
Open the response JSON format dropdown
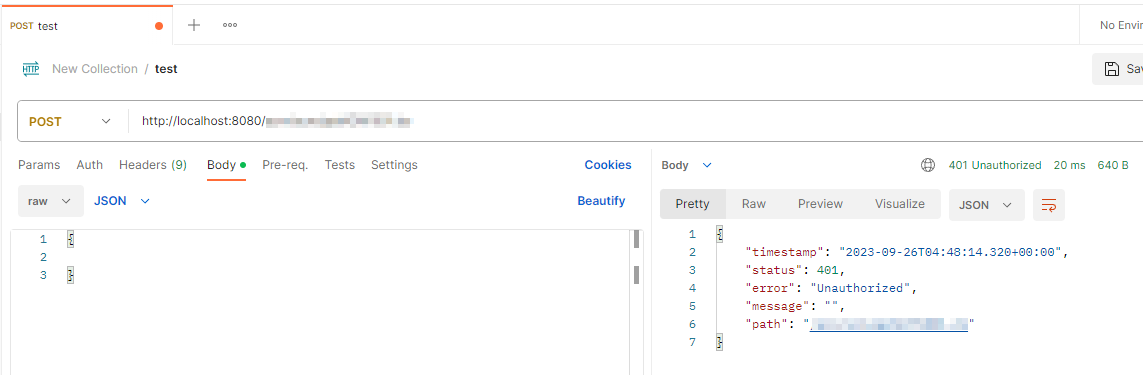[x=986, y=205]
